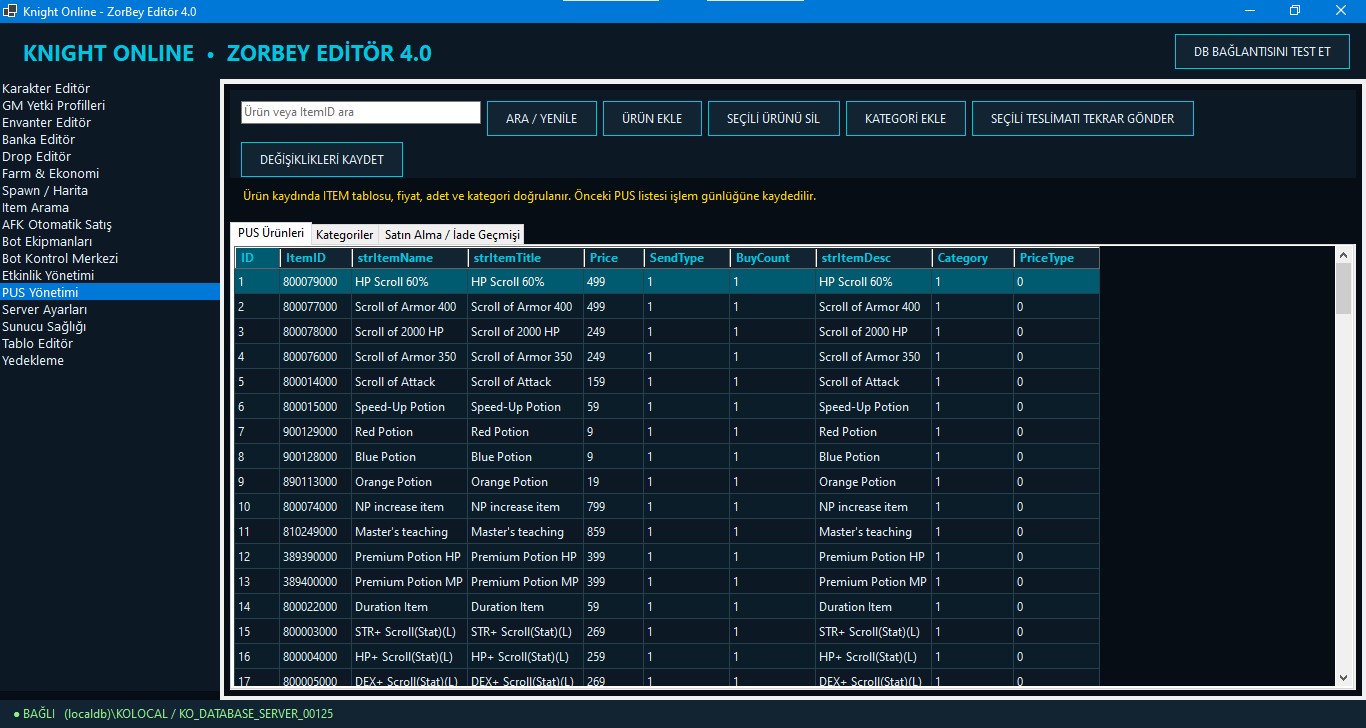This screenshot has height=728, width=1366.
Task: Sort by the Price column header
Action: pos(614,258)
